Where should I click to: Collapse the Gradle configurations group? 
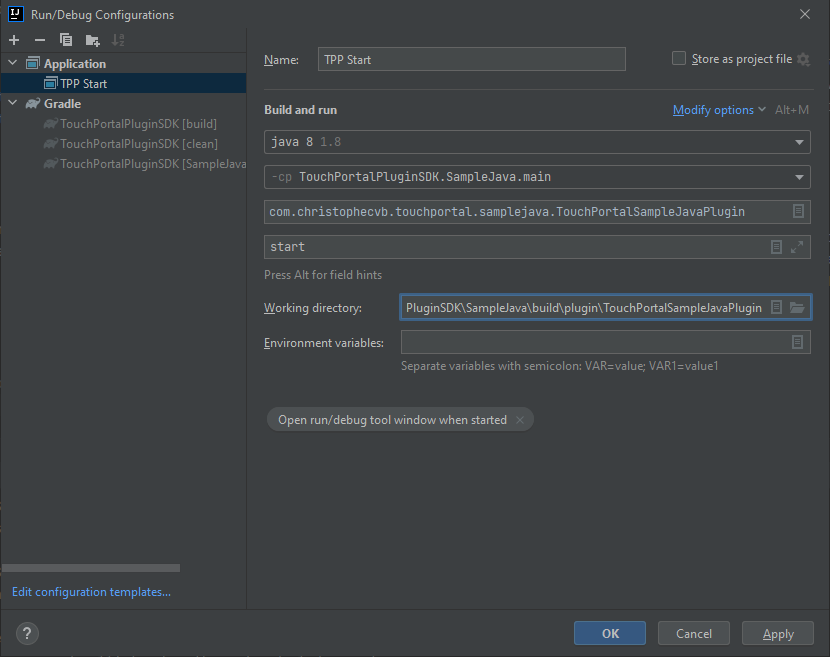pos(10,103)
